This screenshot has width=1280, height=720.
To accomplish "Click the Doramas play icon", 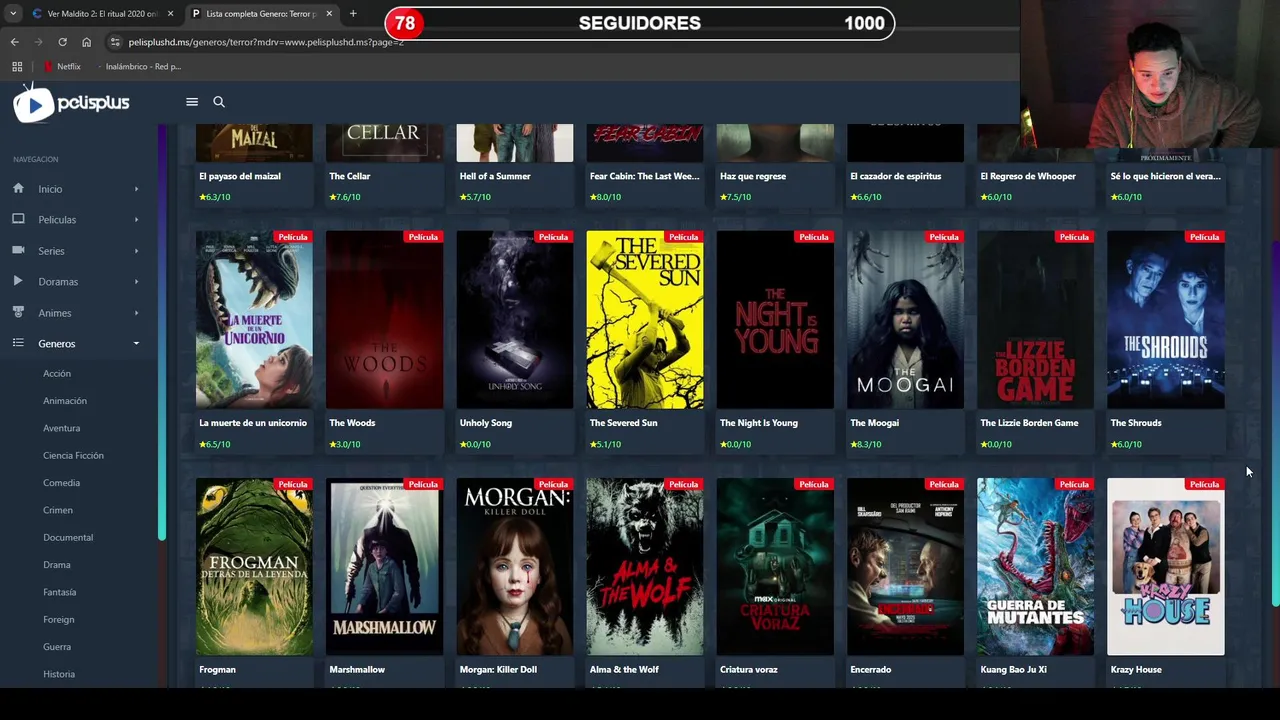I will point(18,281).
